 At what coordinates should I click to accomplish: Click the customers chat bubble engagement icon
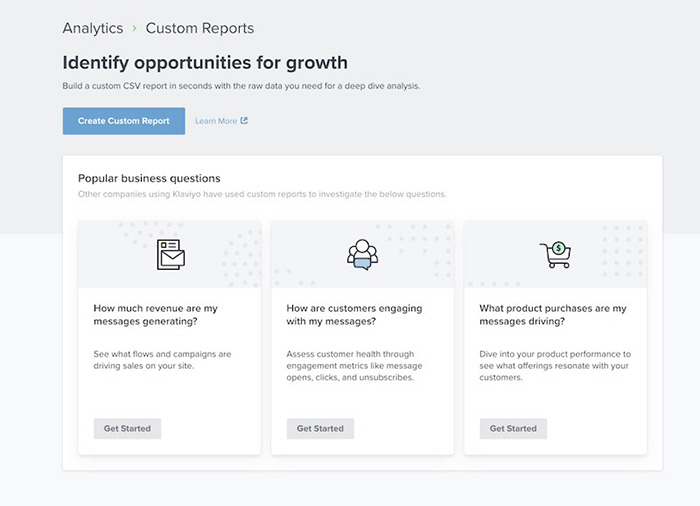(362, 254)
